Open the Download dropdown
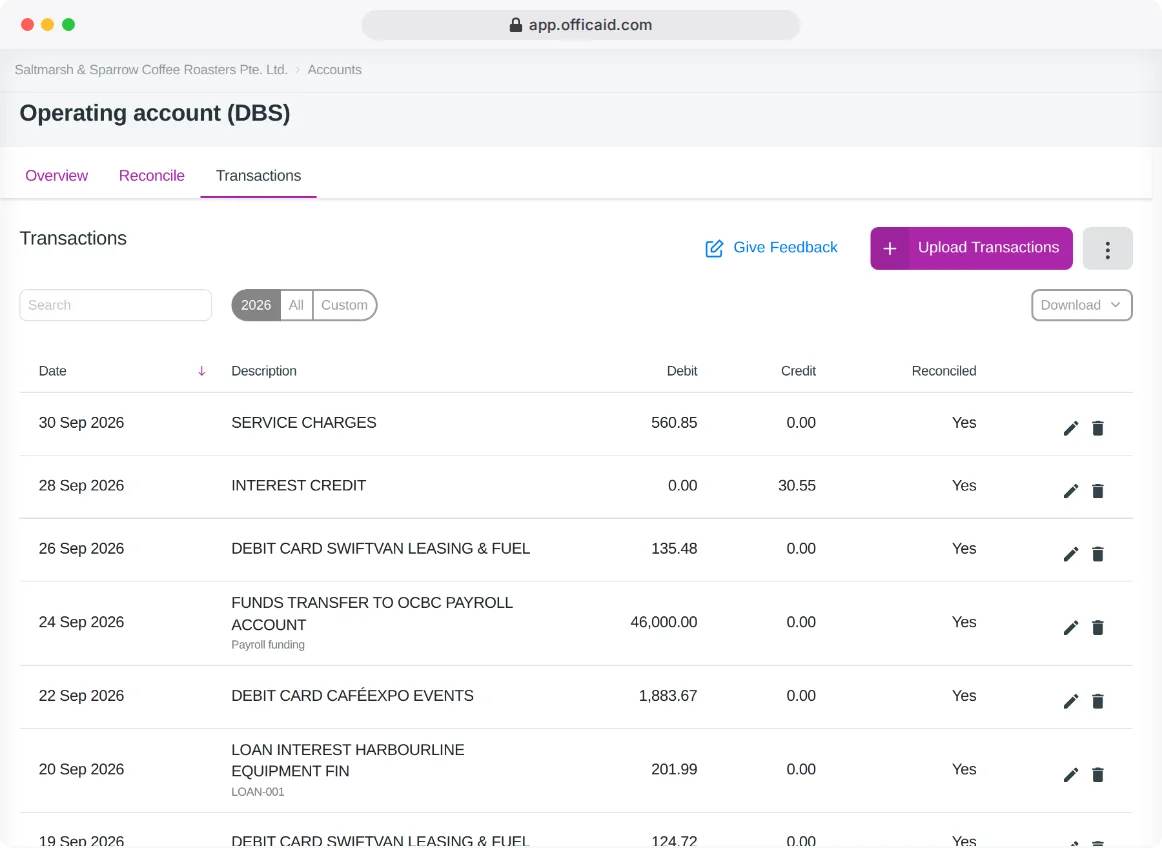The image size is (1162, 848). tap(1081, 305)
